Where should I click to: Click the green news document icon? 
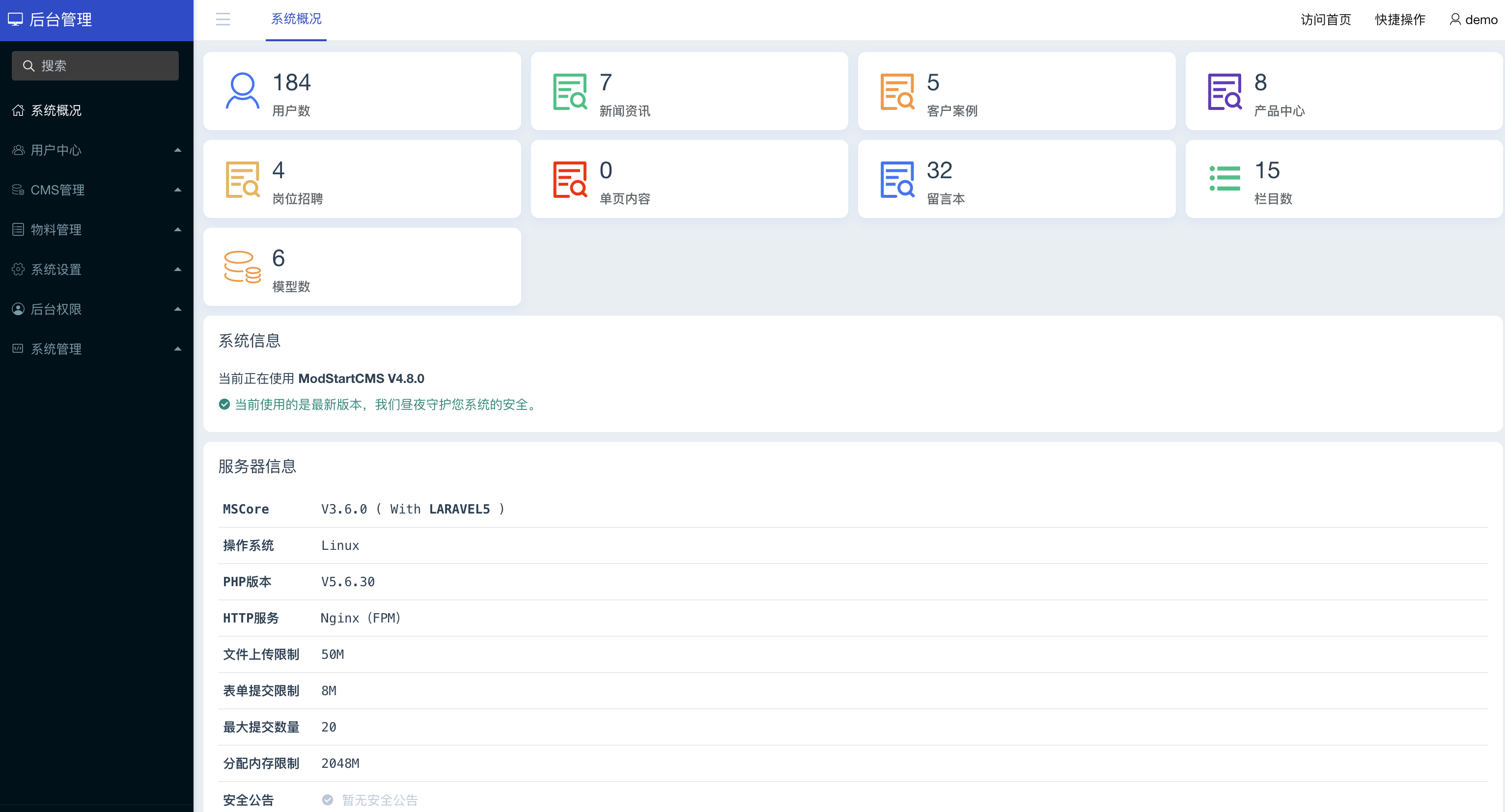pyautogui.click(x=570, y=92)
